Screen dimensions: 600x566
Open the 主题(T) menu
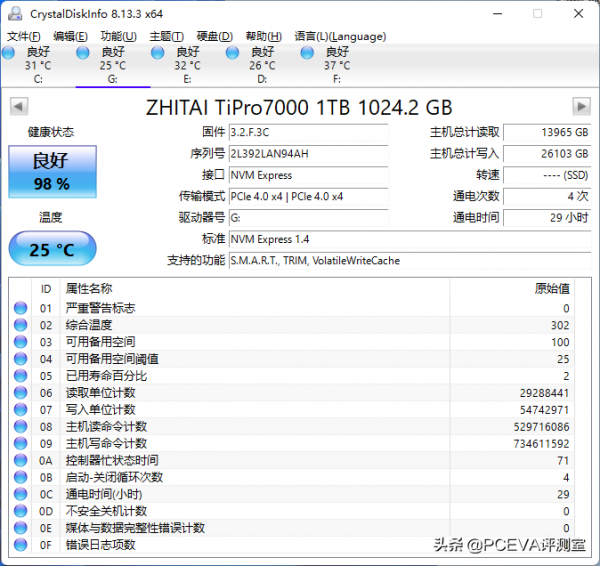tap(166, 36)
